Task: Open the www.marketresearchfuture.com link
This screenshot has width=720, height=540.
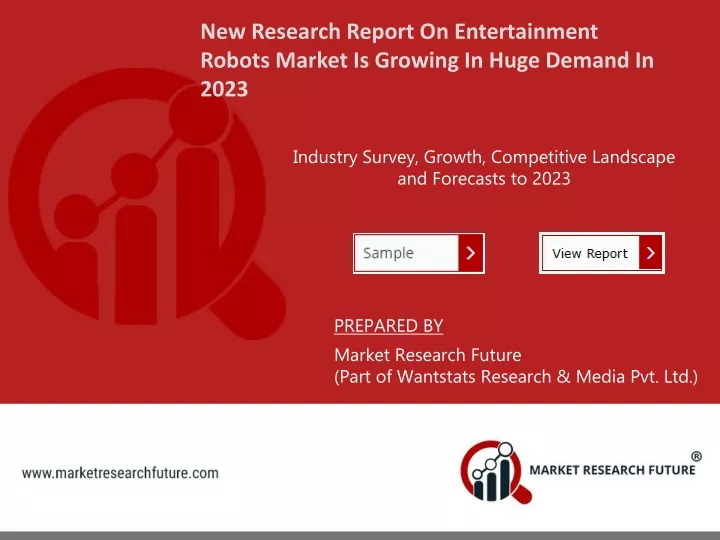Action: [120, 473]
